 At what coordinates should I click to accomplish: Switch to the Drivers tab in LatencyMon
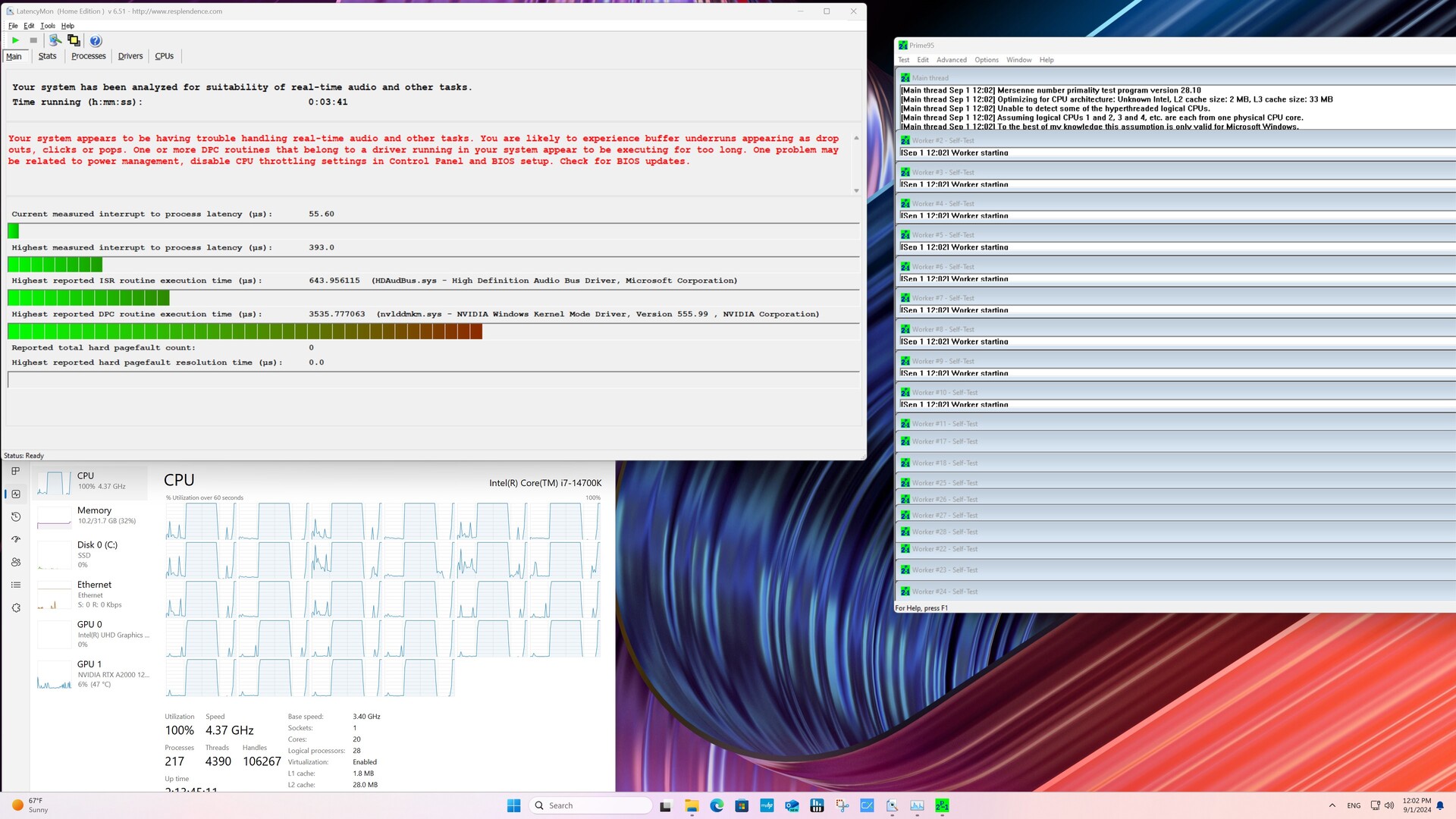click(130, 56)
